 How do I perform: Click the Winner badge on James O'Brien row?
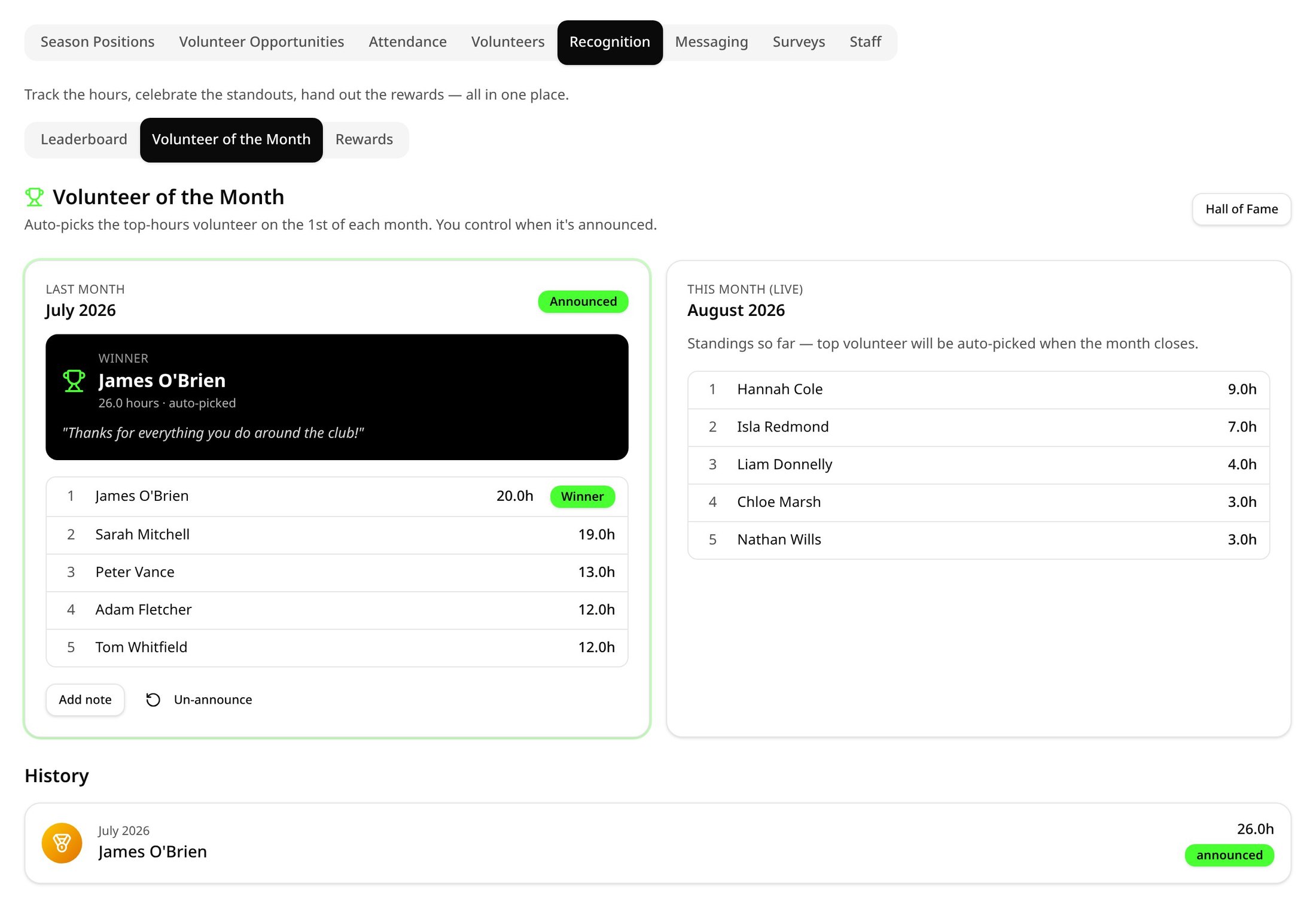click(582, 497)
